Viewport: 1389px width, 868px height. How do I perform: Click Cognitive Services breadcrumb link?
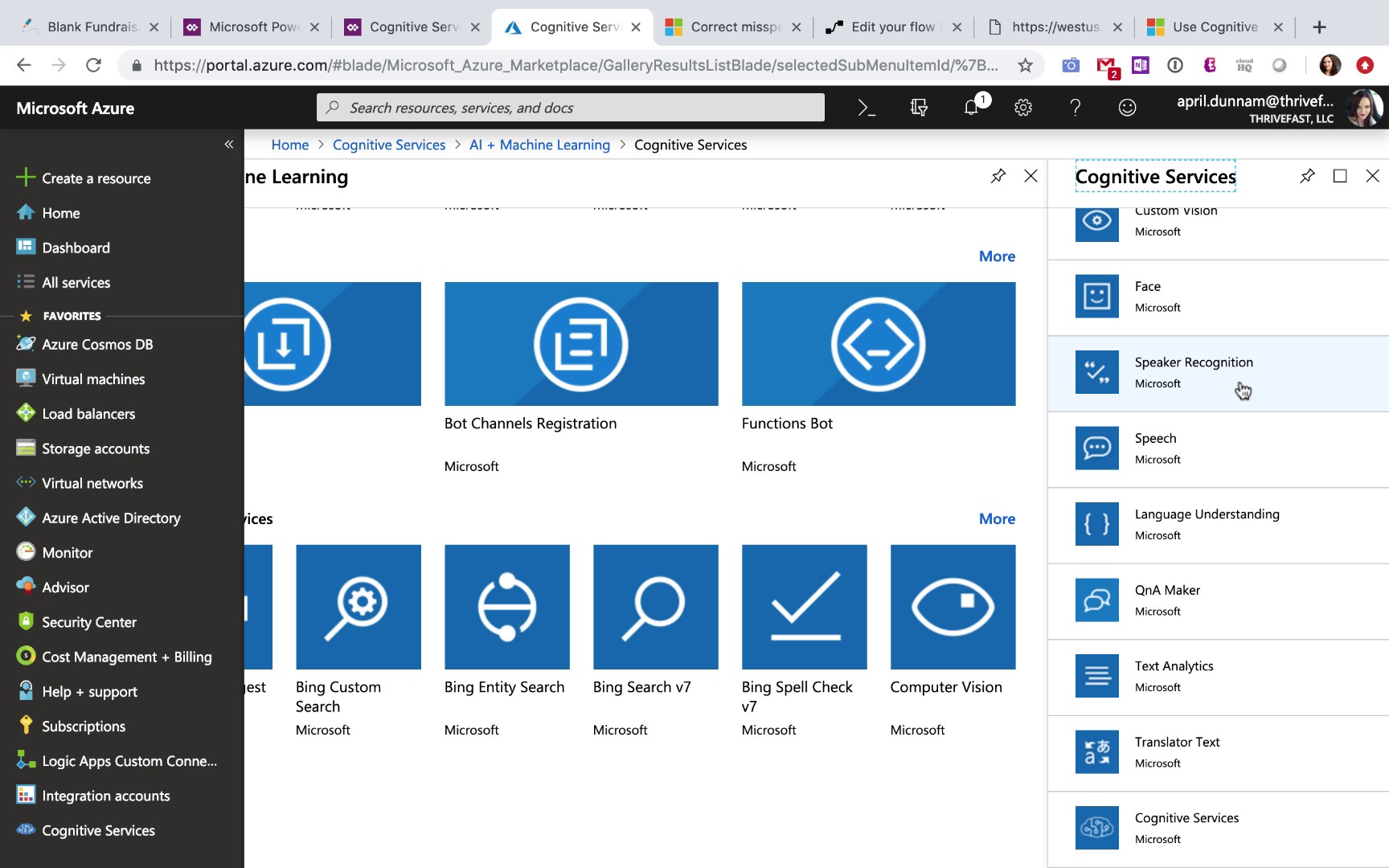point(389,145)
